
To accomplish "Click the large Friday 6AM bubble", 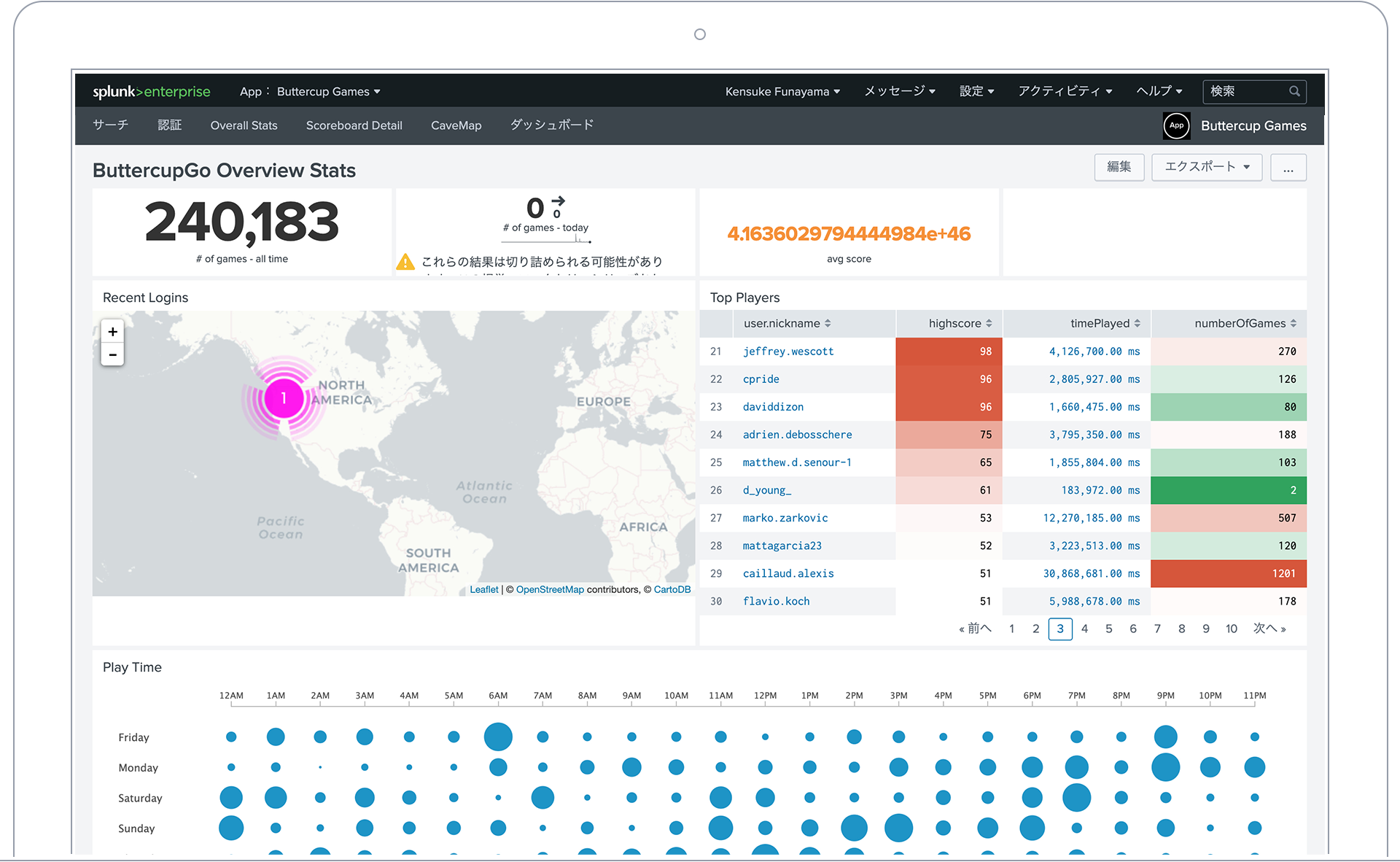I will [498, 737].
